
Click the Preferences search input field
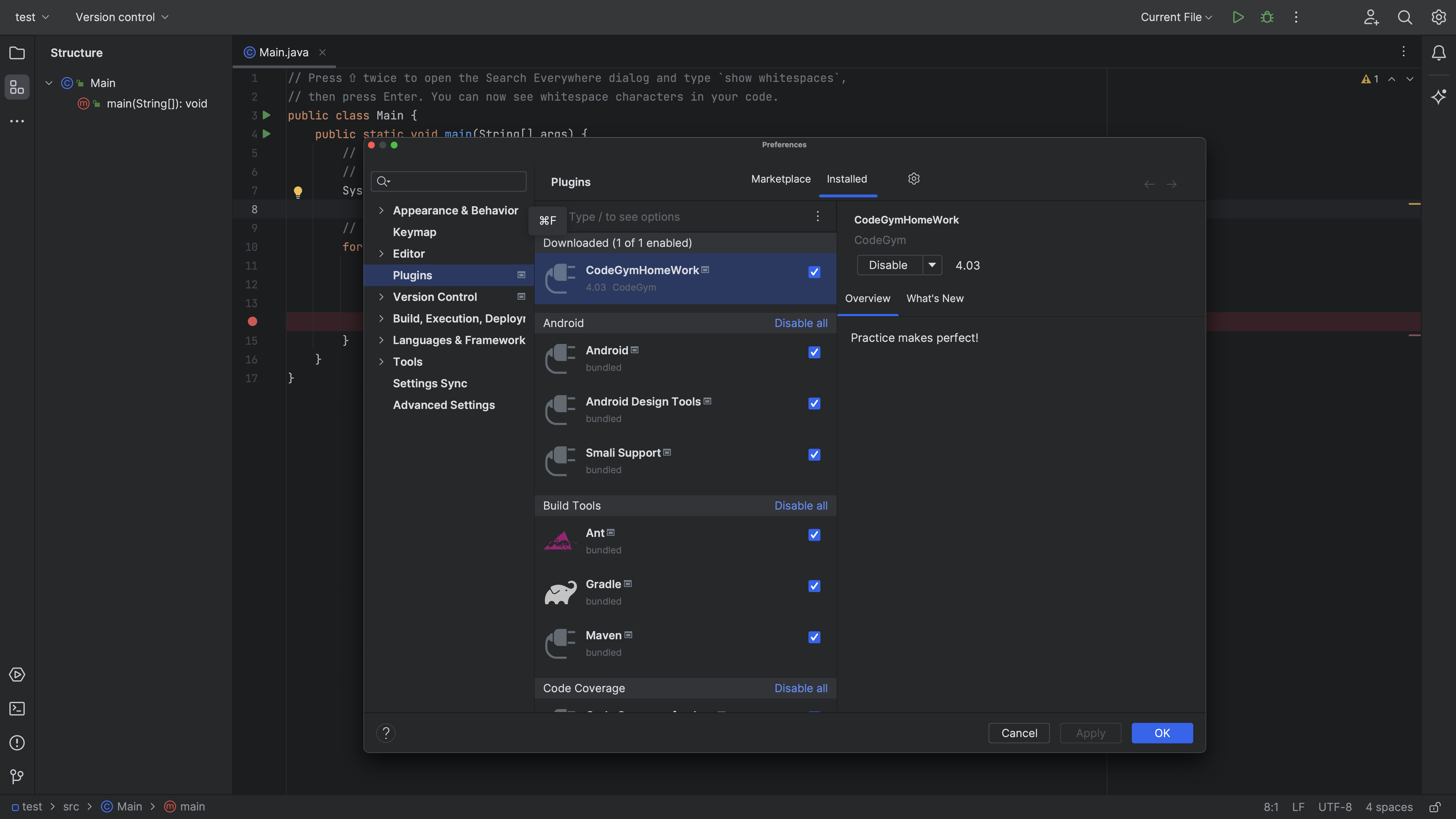[455, 181]
